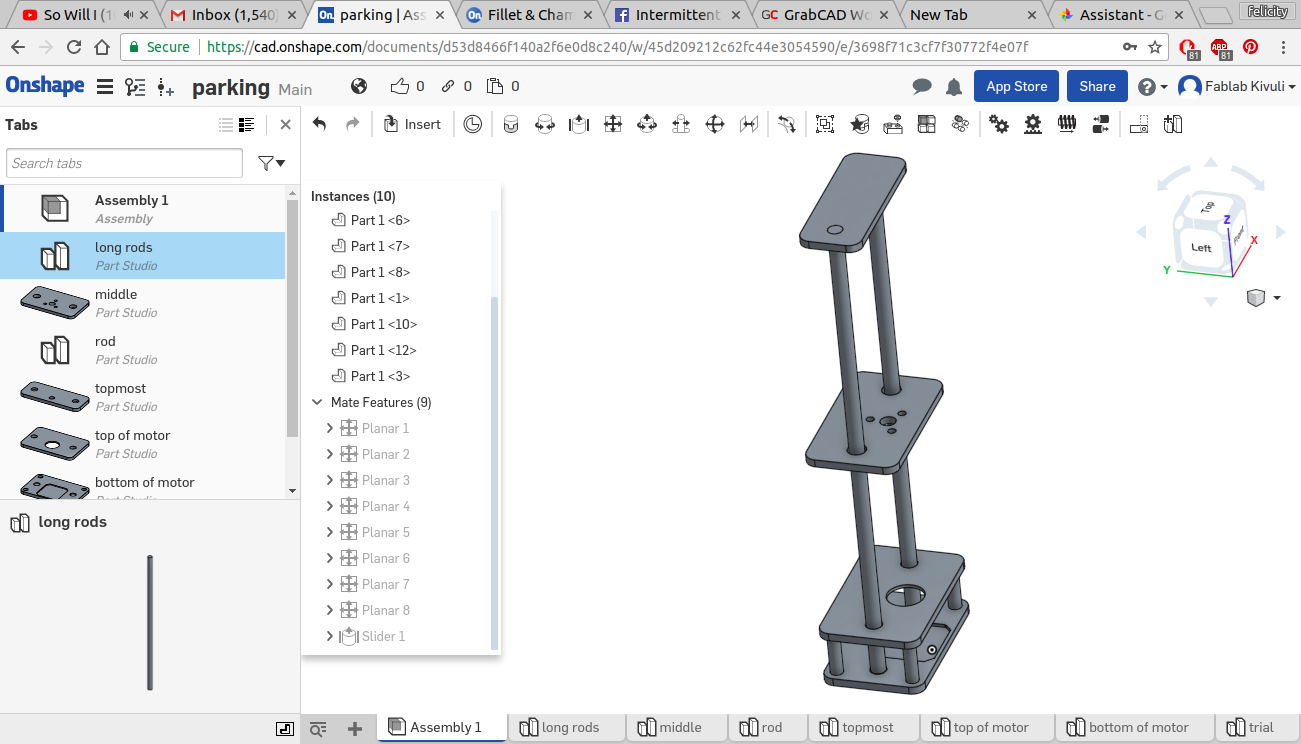This screenshot has height=744, width=1301.
Task: Switch tabs panel to detailed list view
Action: (x=247, y=125)
